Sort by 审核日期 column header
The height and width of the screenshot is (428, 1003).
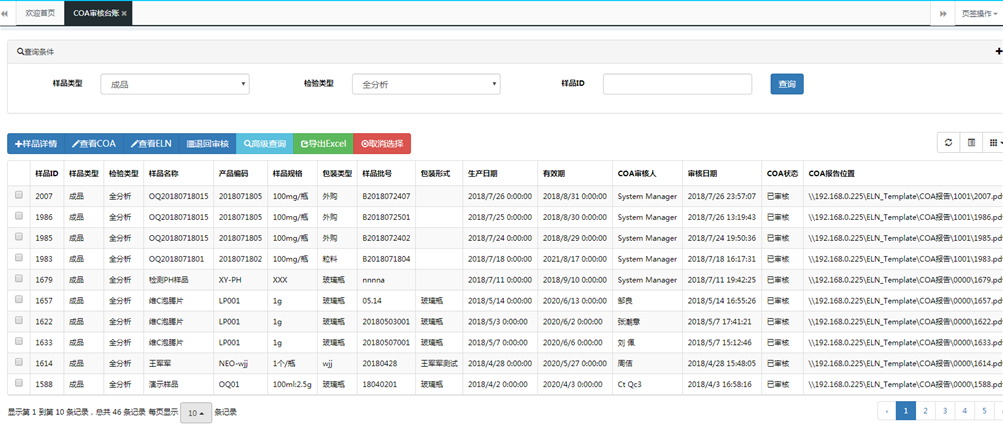(x=722, y=173)
